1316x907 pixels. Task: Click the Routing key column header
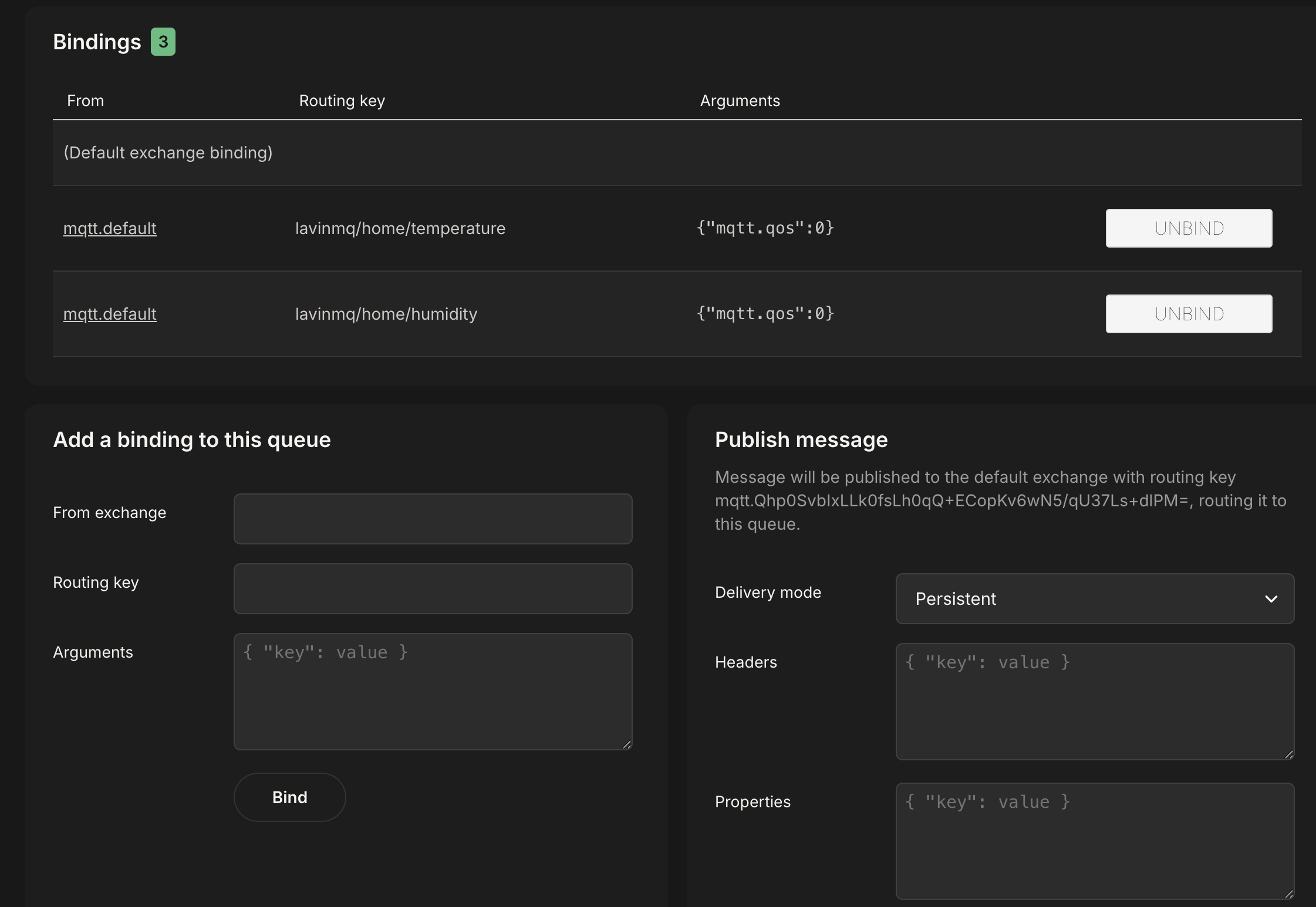click(x=342, y=101)
